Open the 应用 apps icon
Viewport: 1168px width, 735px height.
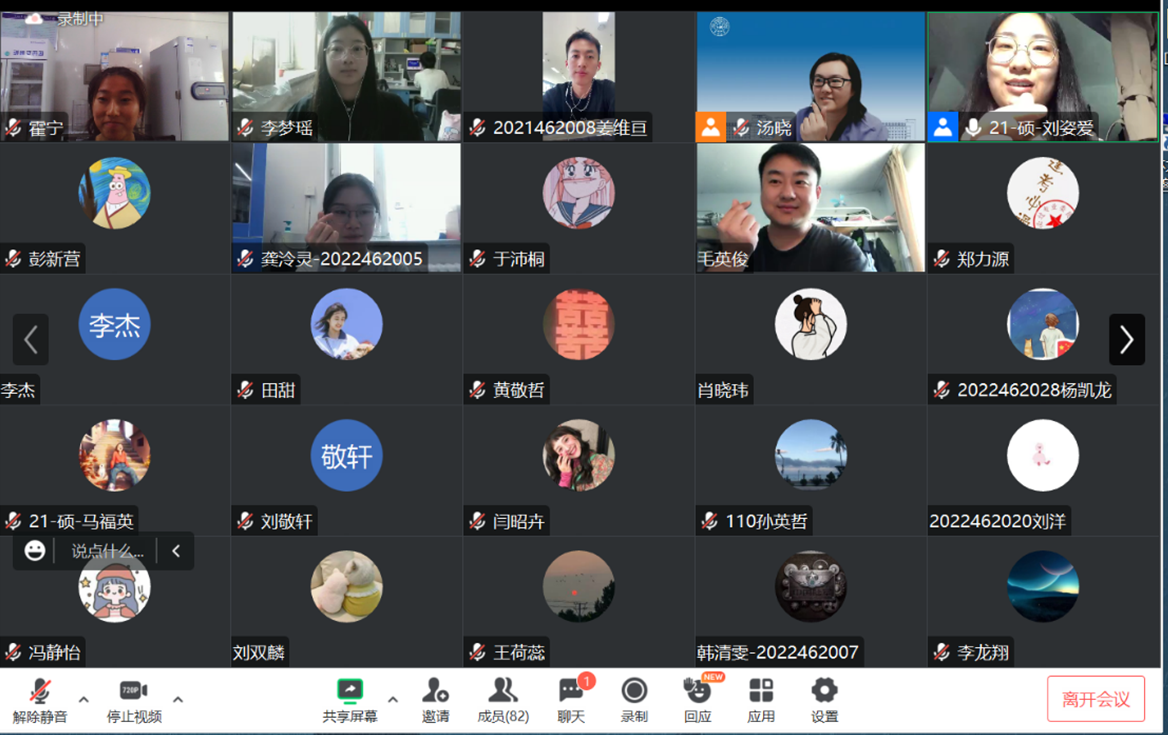[x=761, y=699]
